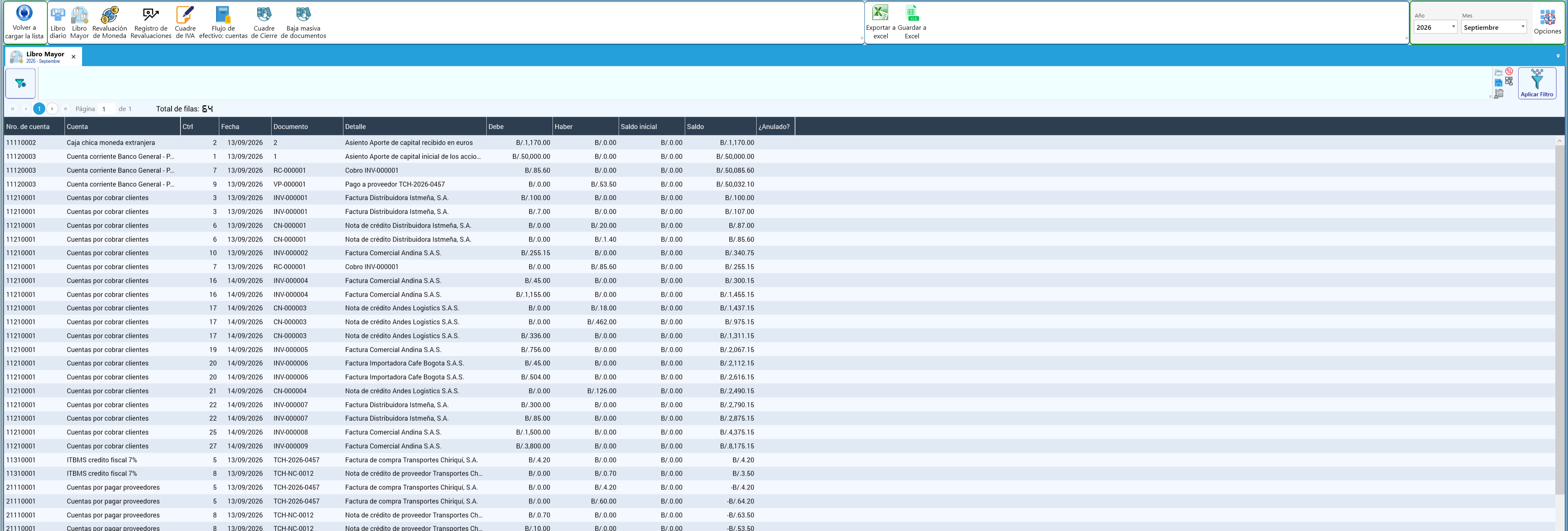Open the Opciones settings icon
Screen dimensions: 1568x531
click(1547, 22)
